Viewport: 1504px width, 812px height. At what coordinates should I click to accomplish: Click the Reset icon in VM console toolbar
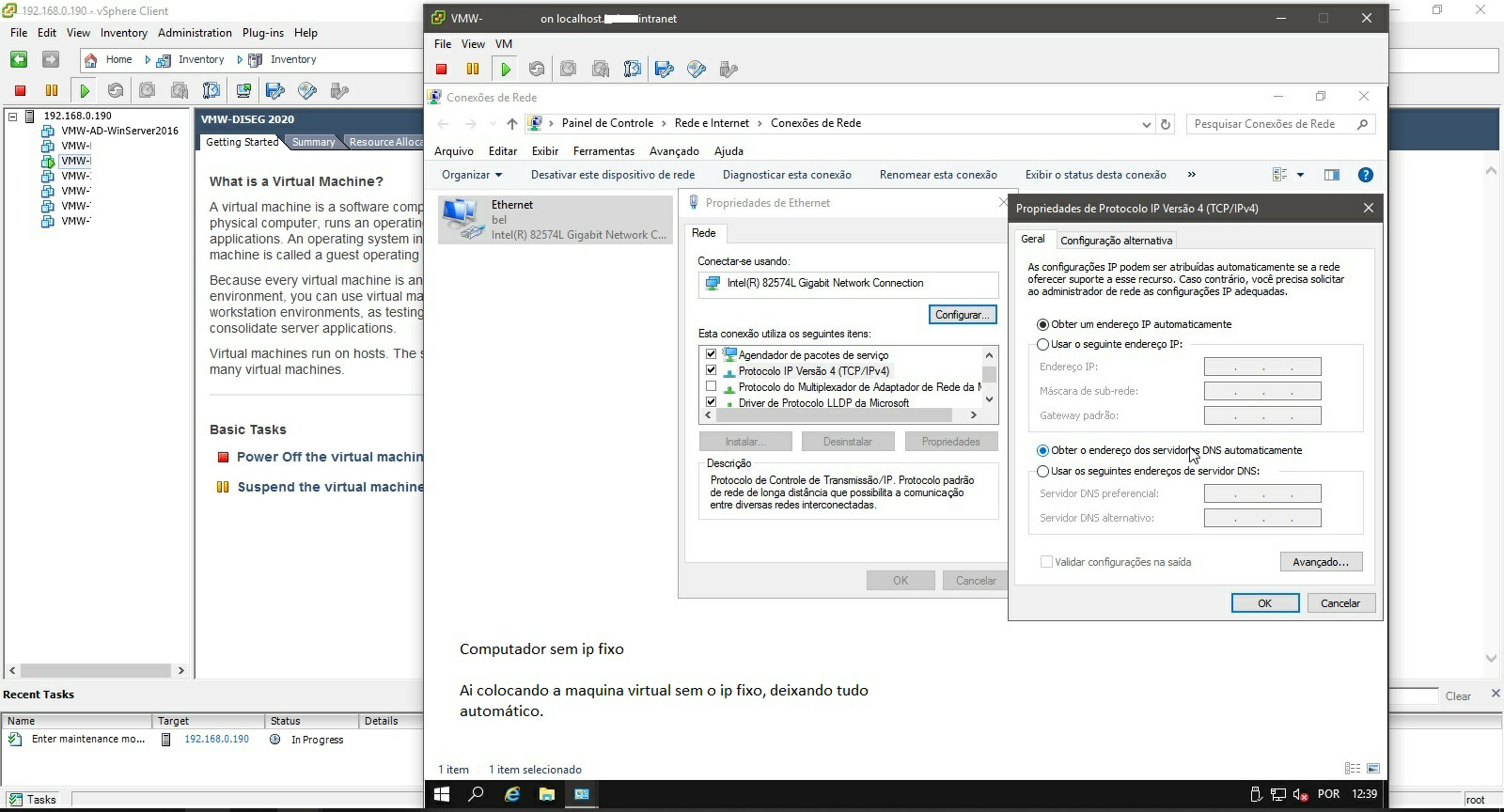tap(537, 69)
